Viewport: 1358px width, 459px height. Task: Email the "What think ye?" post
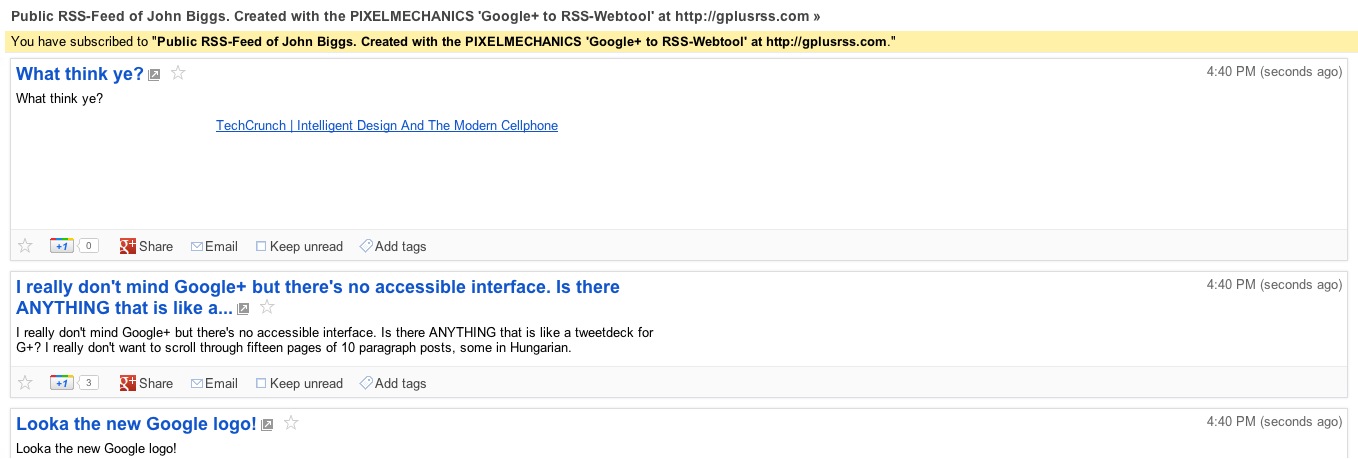214,246
